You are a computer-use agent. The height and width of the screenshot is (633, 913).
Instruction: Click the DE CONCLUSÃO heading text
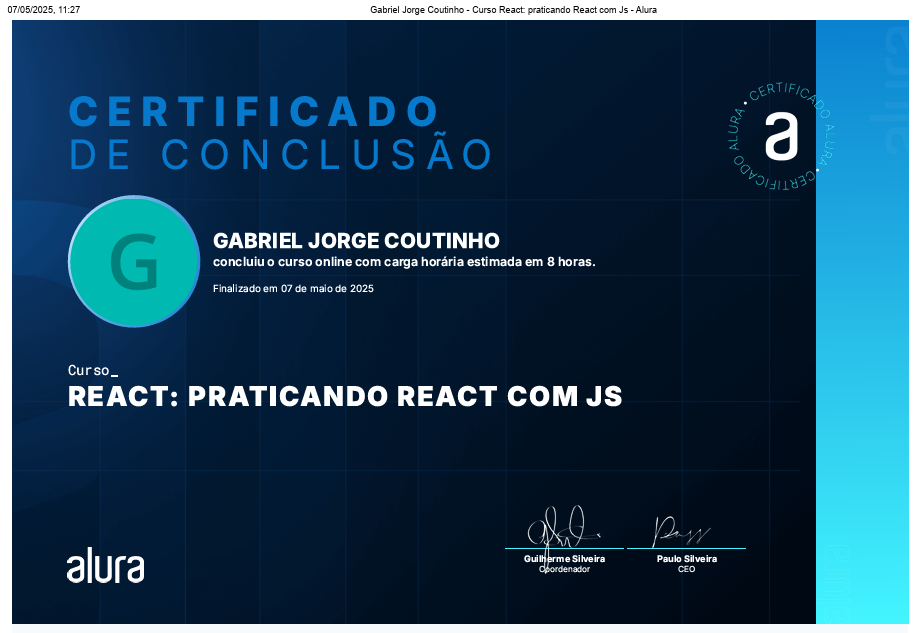pyautogui.click(x=281, y=154)
